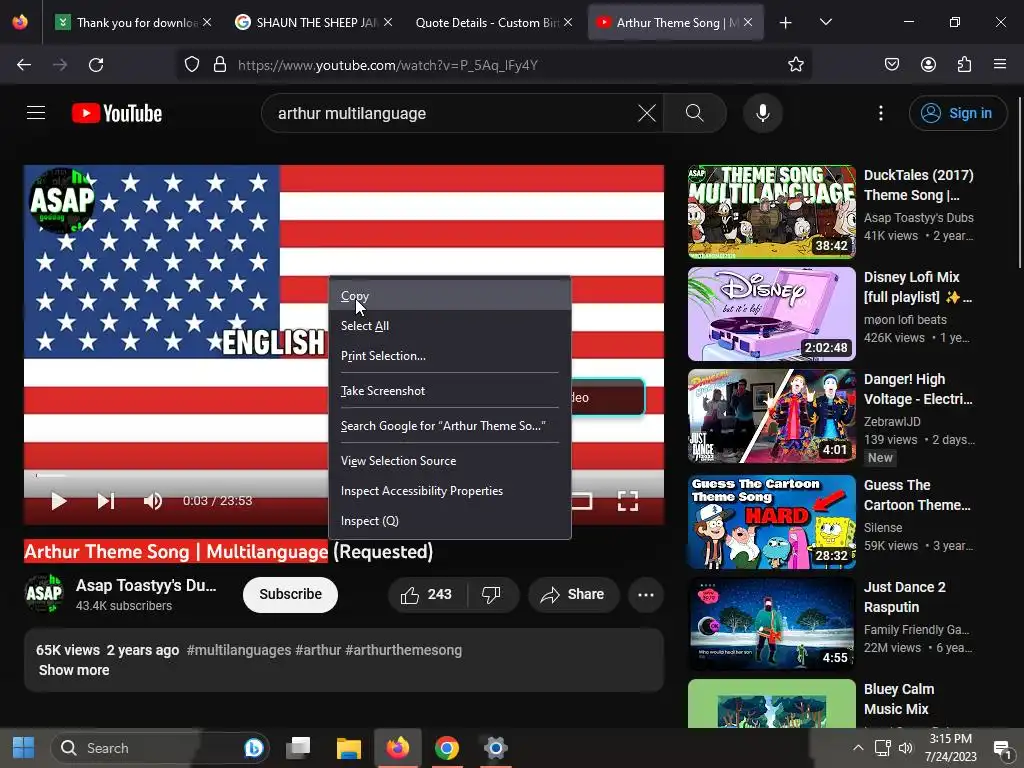Choose View Selection Source
Screen dimensions: 1024x768
point(450,460)
